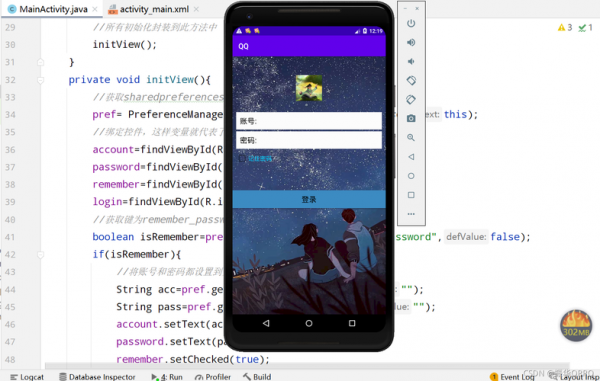Click the emulator power button
The image size is (600, 381).
pos(411,23)
